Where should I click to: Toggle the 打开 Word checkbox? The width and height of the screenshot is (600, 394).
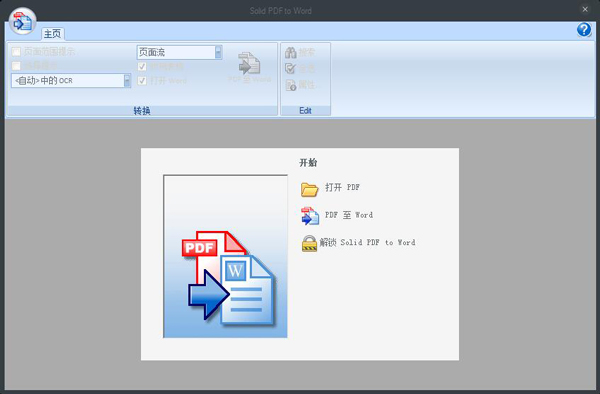[x=142, y=81]
